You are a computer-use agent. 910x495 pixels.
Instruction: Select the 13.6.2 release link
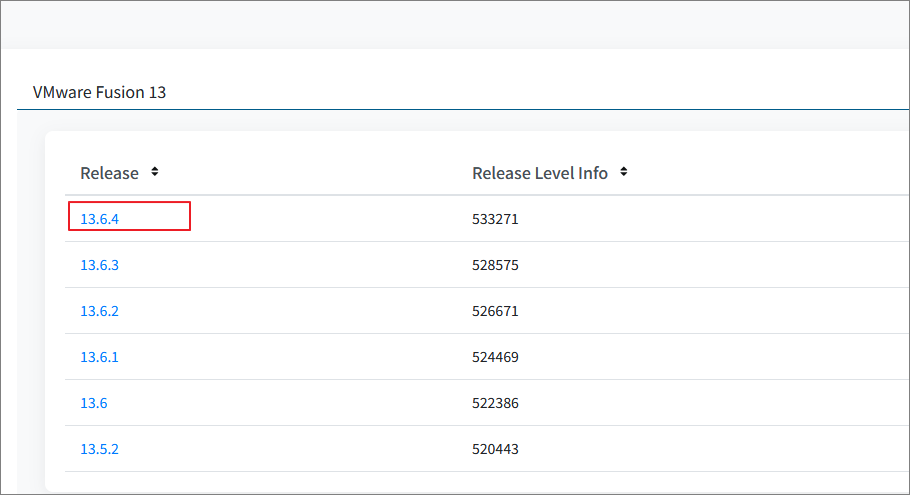(x=99, y=311)
